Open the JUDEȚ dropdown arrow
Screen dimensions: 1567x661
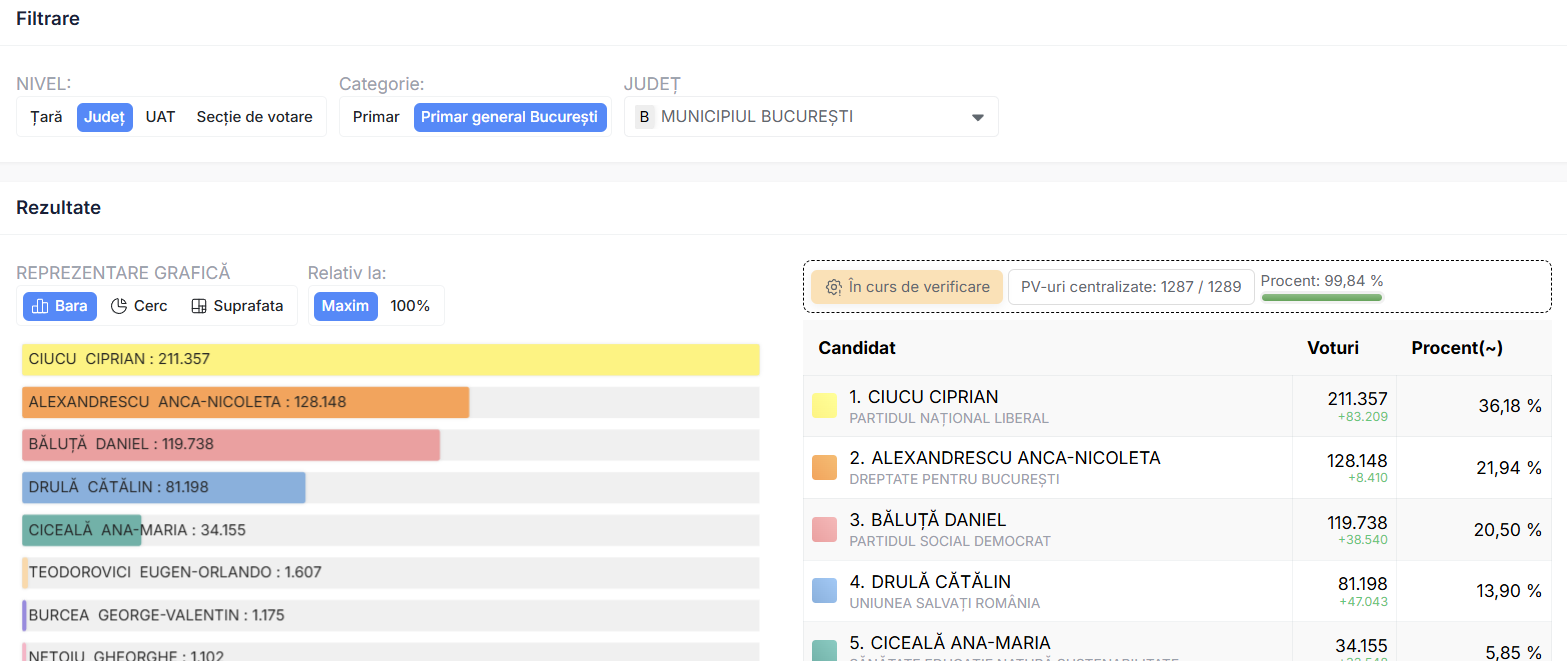pos(978,117)
